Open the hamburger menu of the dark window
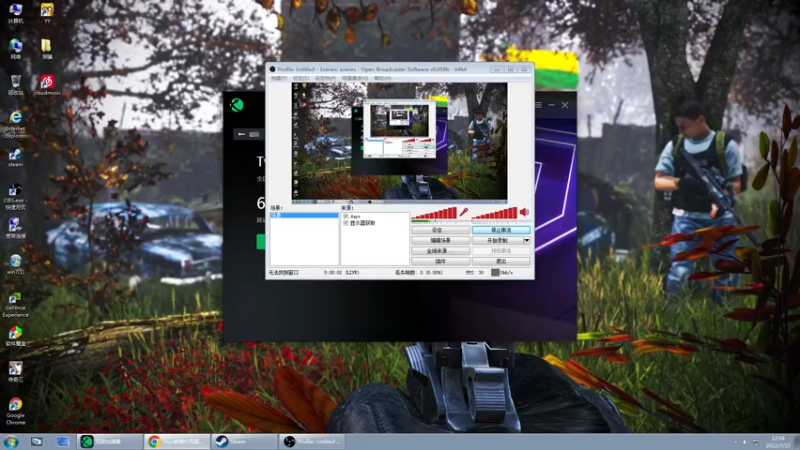The width and height of the screenshot is (800, 450). point(538,105)
